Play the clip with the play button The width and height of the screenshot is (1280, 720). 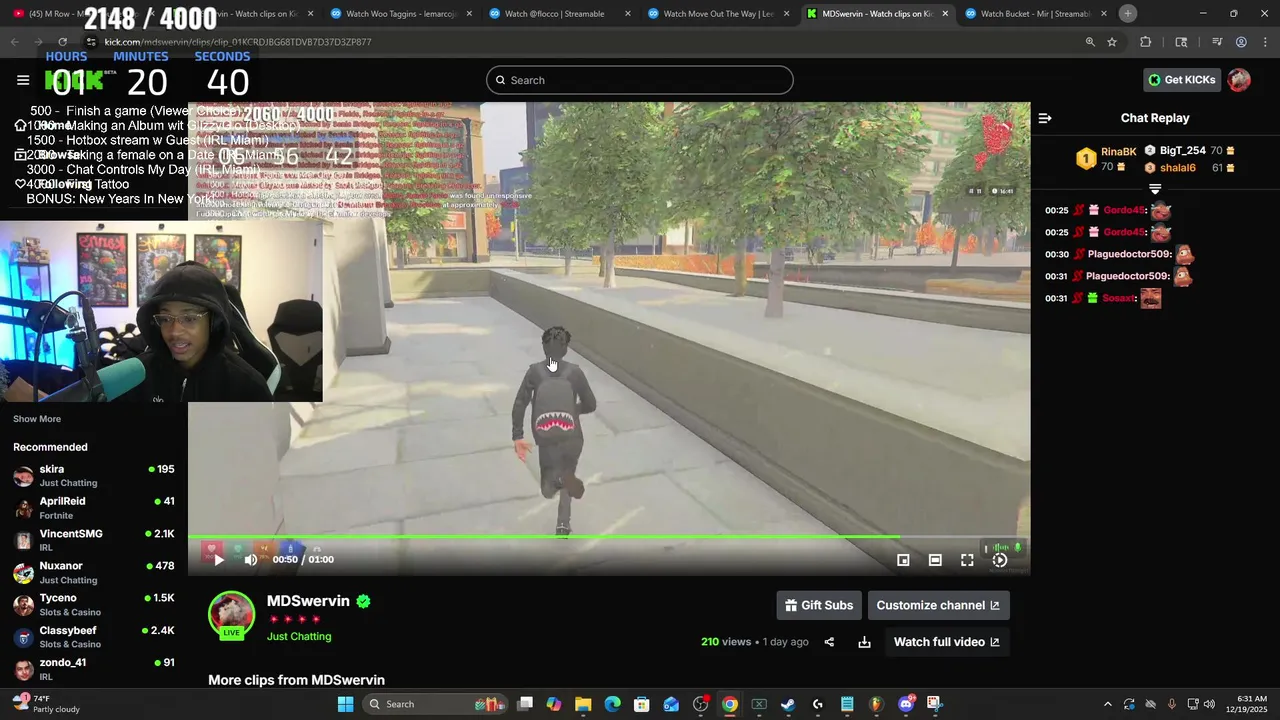(x=219, y=560)
